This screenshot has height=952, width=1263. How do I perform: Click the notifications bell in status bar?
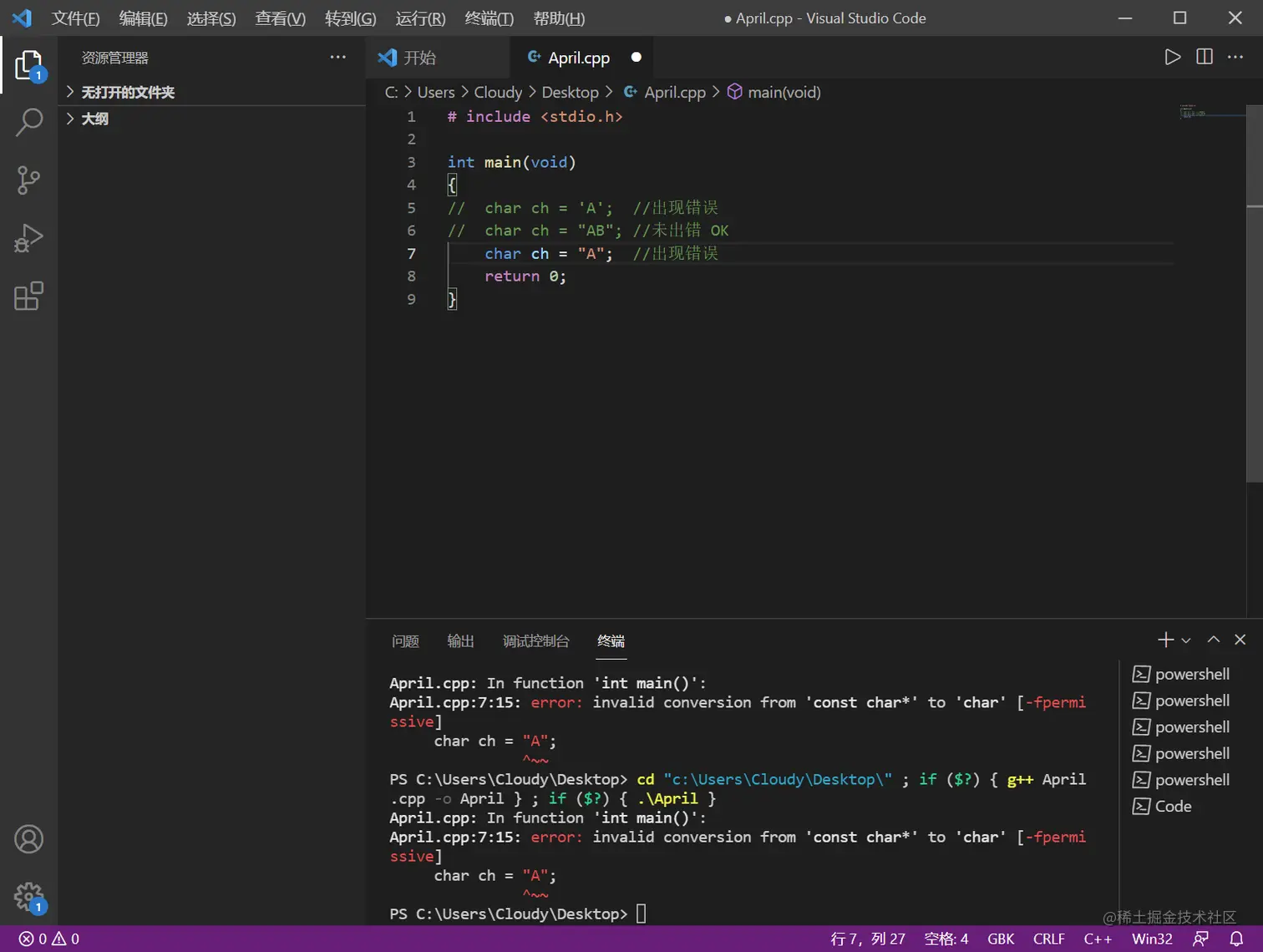click(1237, 939)
